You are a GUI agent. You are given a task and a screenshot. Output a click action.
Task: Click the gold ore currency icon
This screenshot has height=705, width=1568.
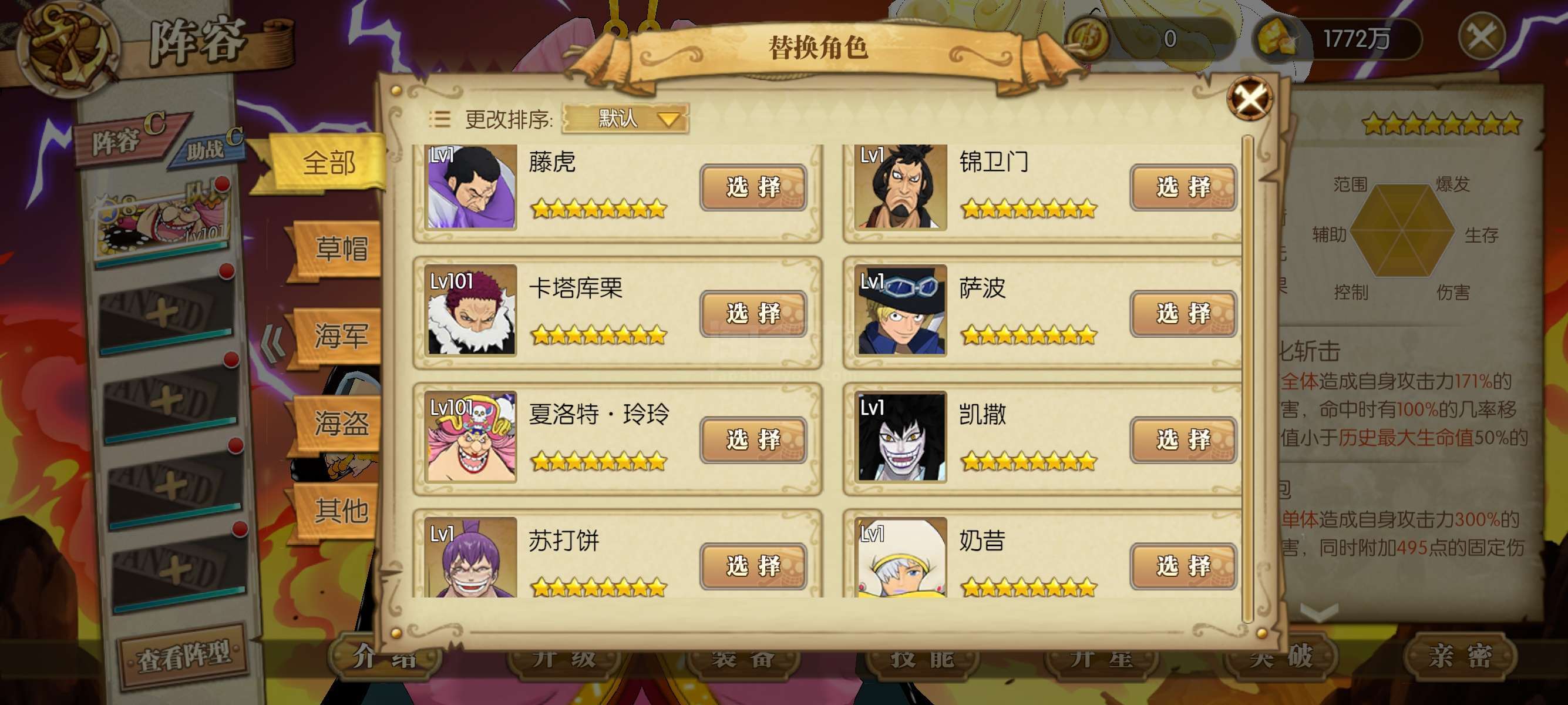1277,38
